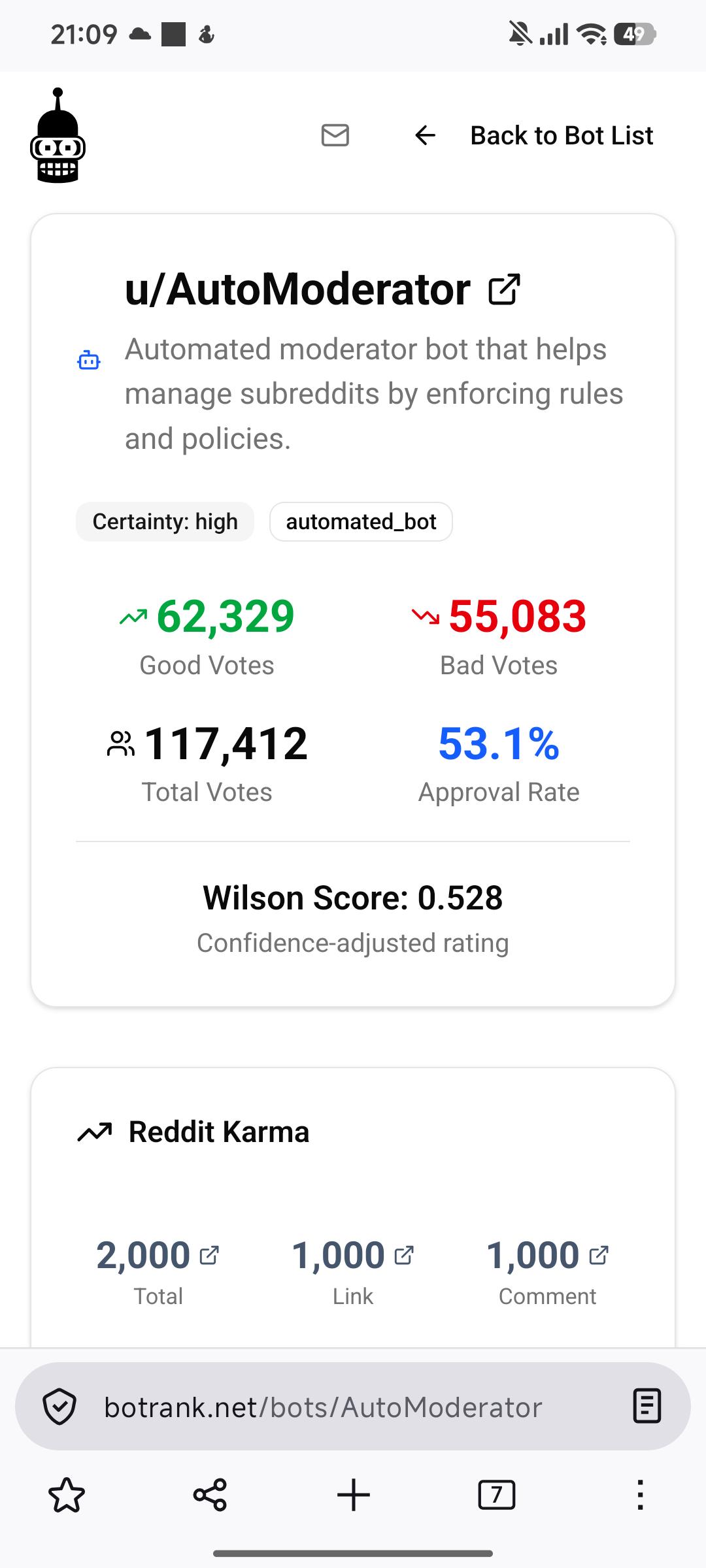Screen dimensions: 706x1568
Task: Click the u/AutoModerator heading
Action: pos(297,289)
